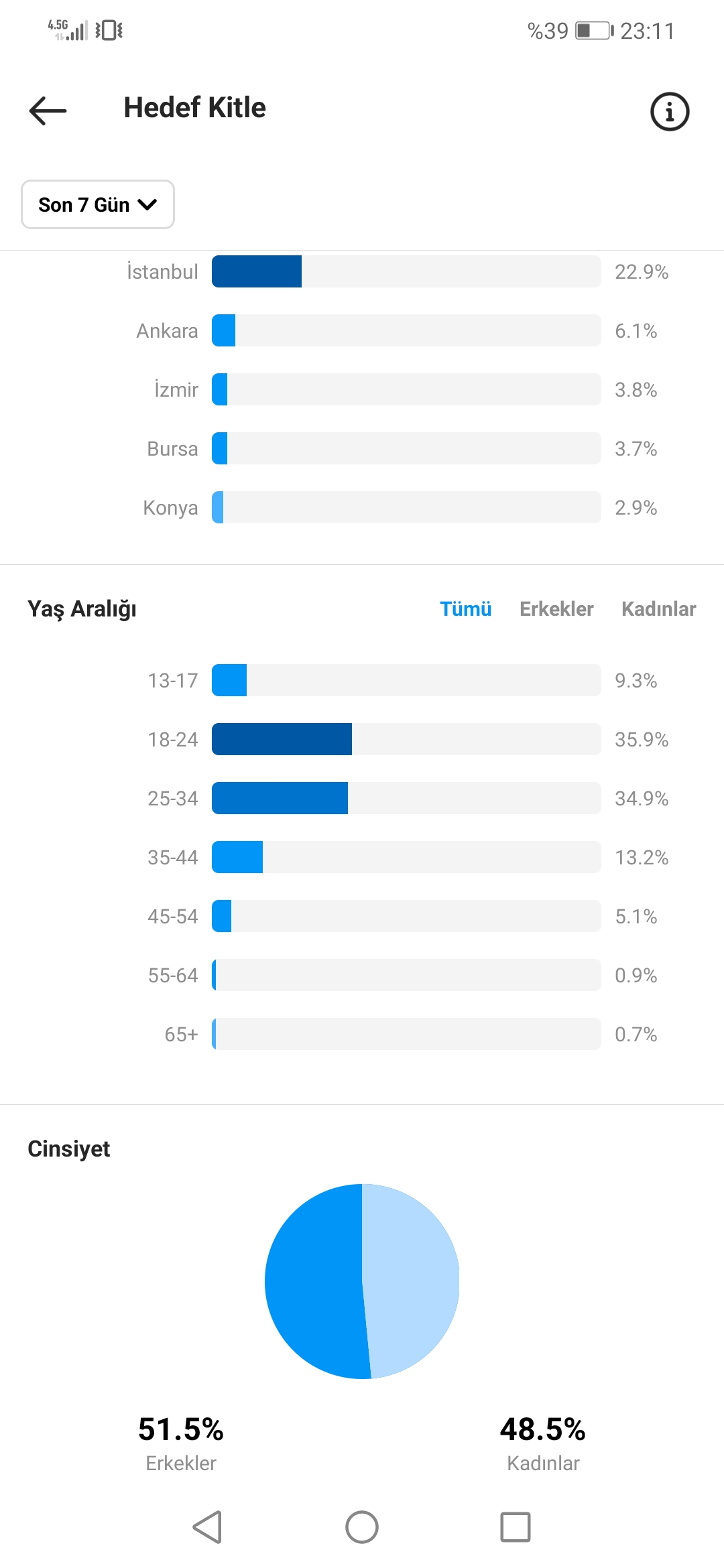This screenshot has width=724, height=1568.
Task: Open recent apps with the square icon
Action: pos(516,1527)
